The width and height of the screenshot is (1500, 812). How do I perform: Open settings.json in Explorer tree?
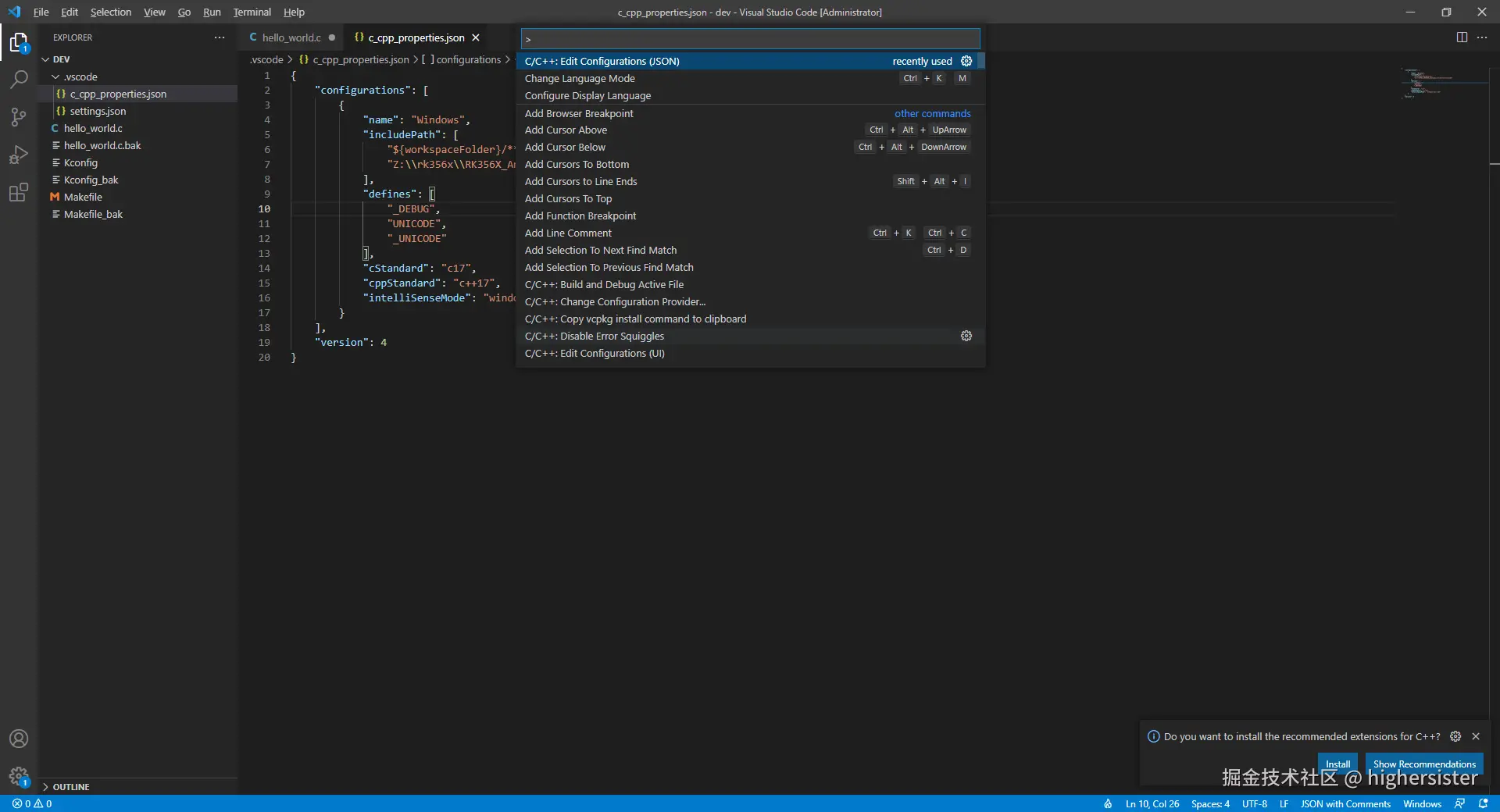(x=137, y=111)
